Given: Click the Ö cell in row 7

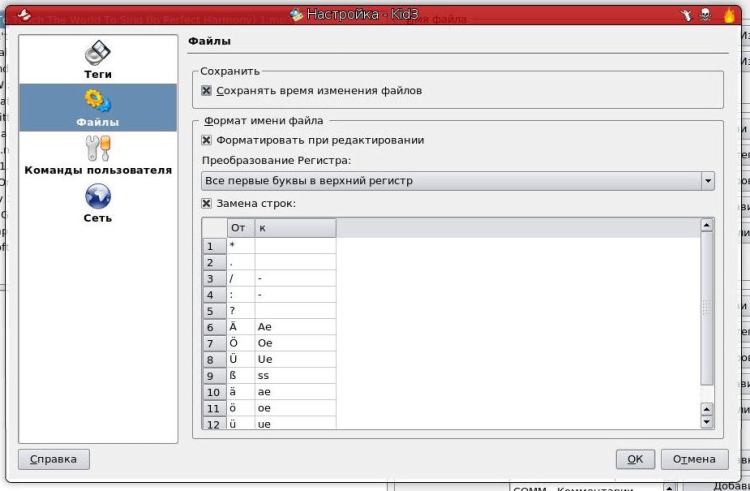Looking at the screenshot, I should (x=241, y=343).
